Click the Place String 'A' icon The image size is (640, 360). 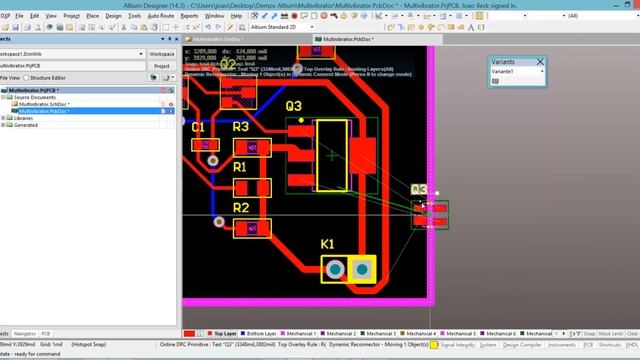471,27
